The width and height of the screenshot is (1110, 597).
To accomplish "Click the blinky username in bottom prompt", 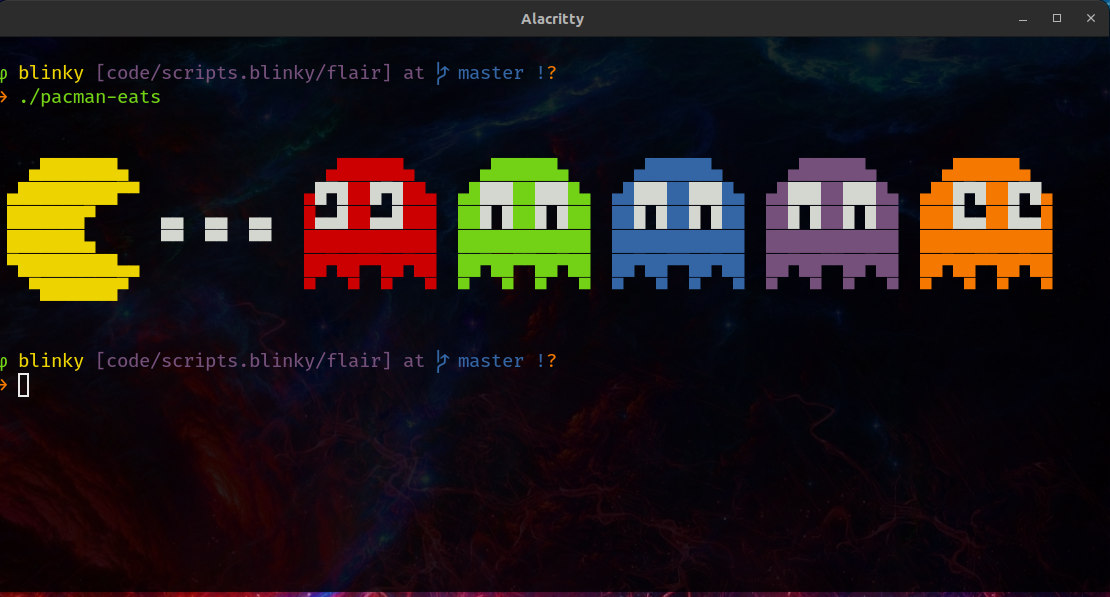I will [51, 360].
